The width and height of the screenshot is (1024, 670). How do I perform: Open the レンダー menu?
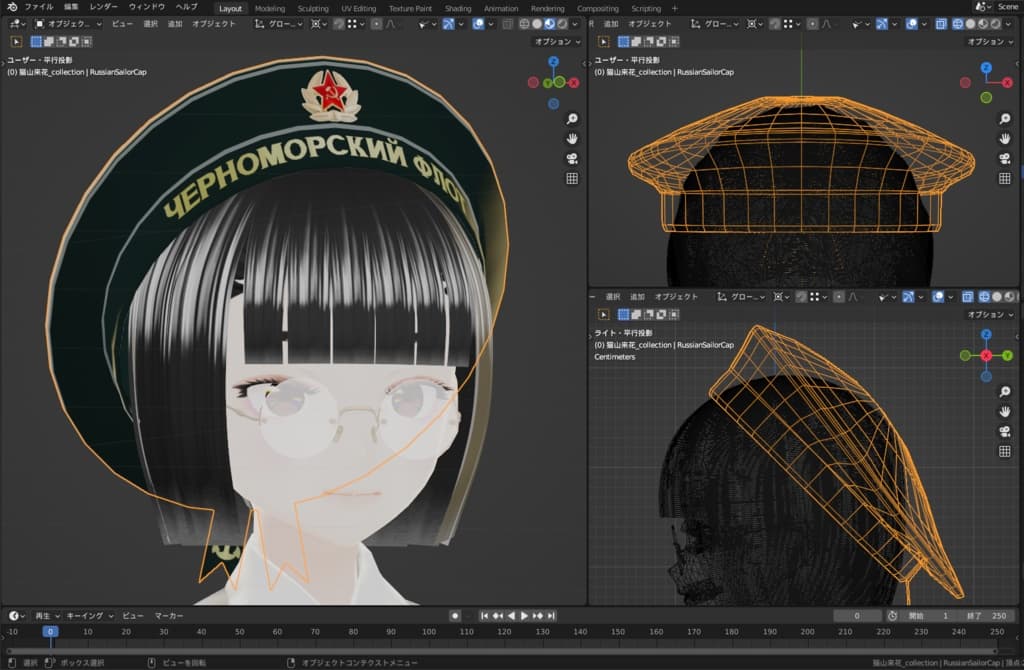tap(104, 7)
